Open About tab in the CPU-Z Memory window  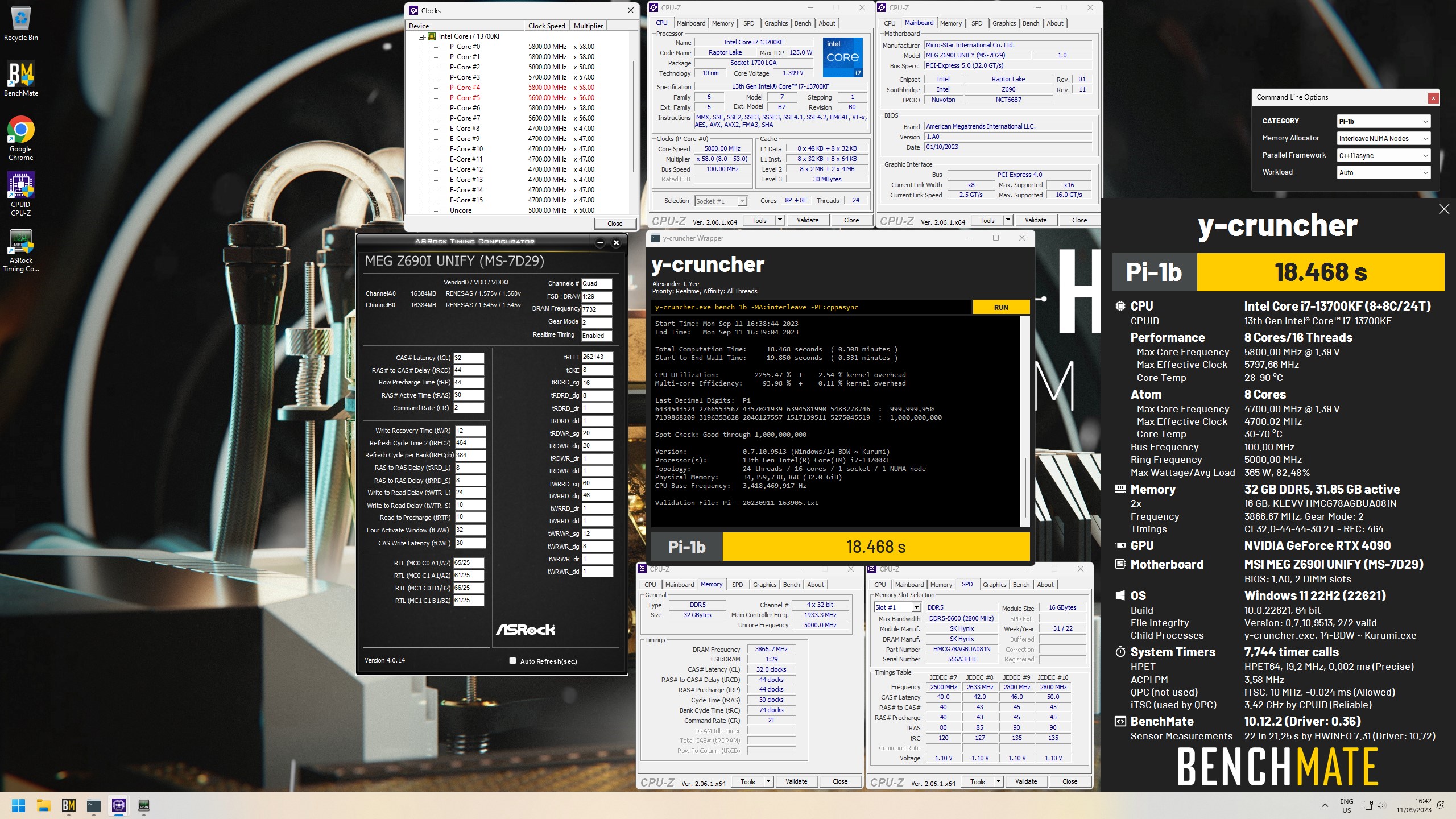point(816,585)
